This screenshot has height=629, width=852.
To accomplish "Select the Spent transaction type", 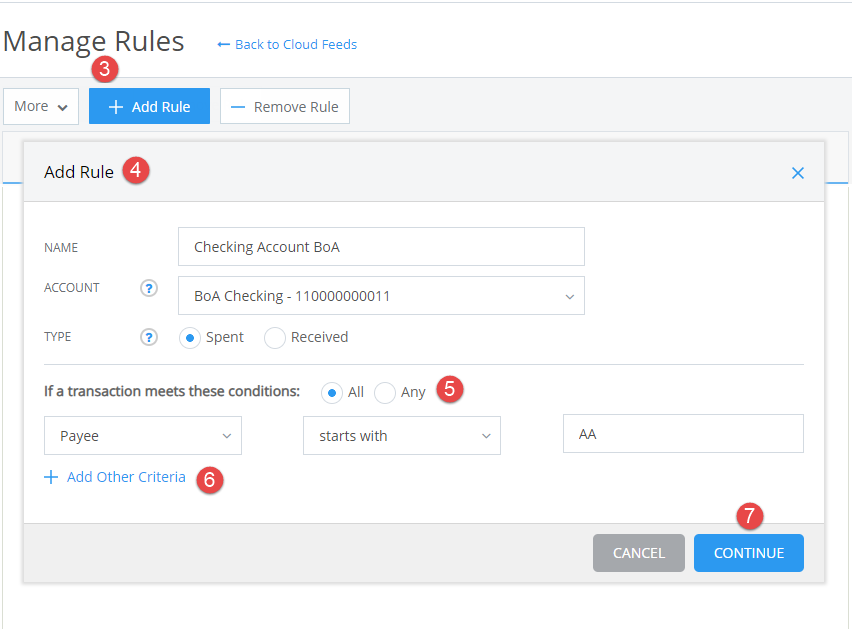I will point(189,338).
